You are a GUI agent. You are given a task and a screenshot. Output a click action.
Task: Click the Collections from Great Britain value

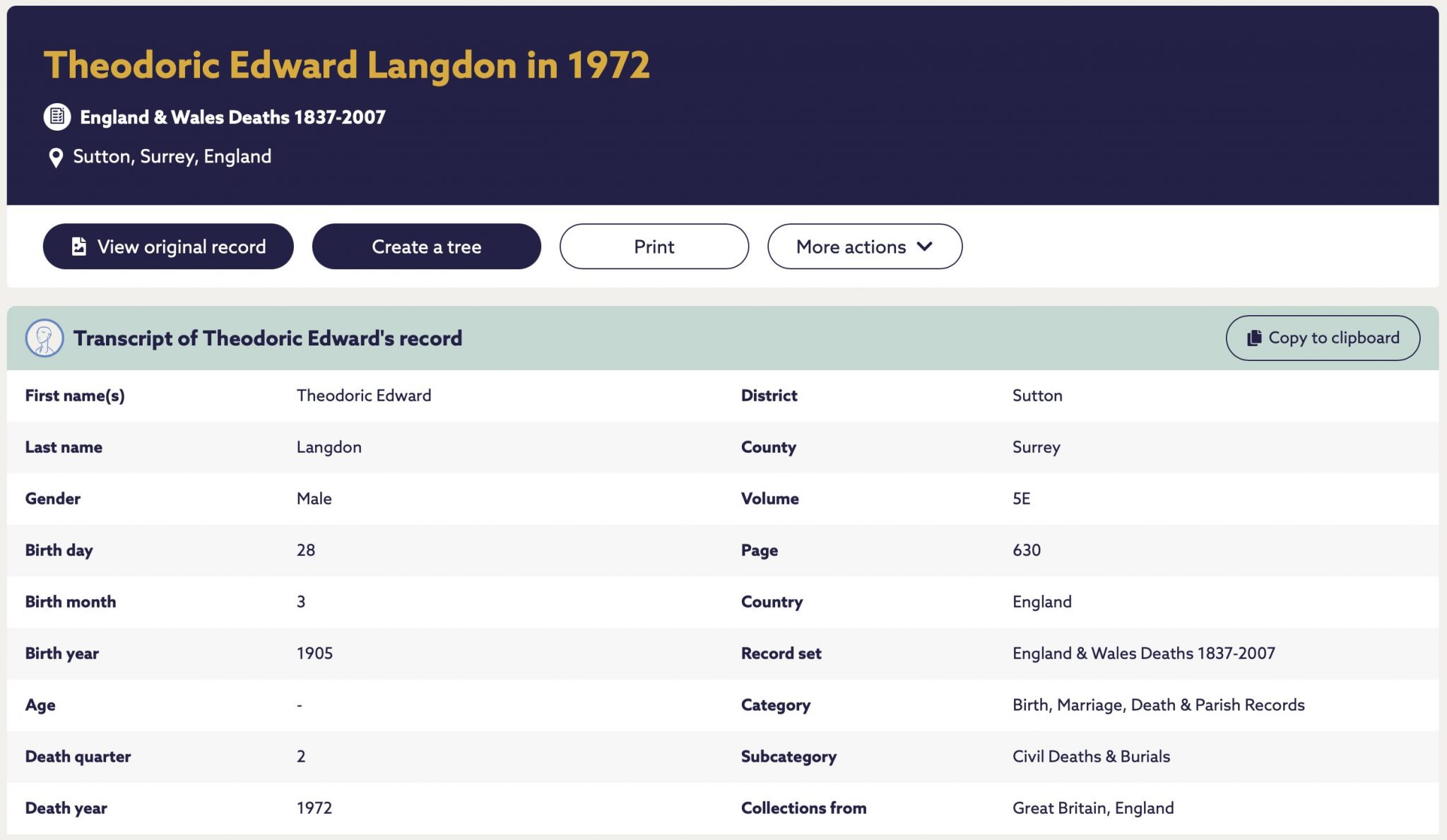tap(1093, 808)
